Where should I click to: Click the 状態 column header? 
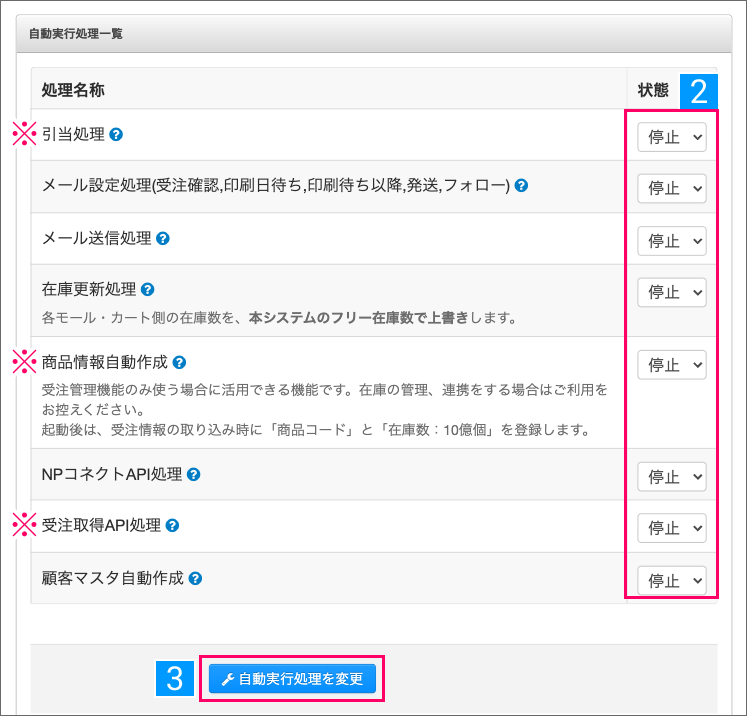tap(653, 90)
